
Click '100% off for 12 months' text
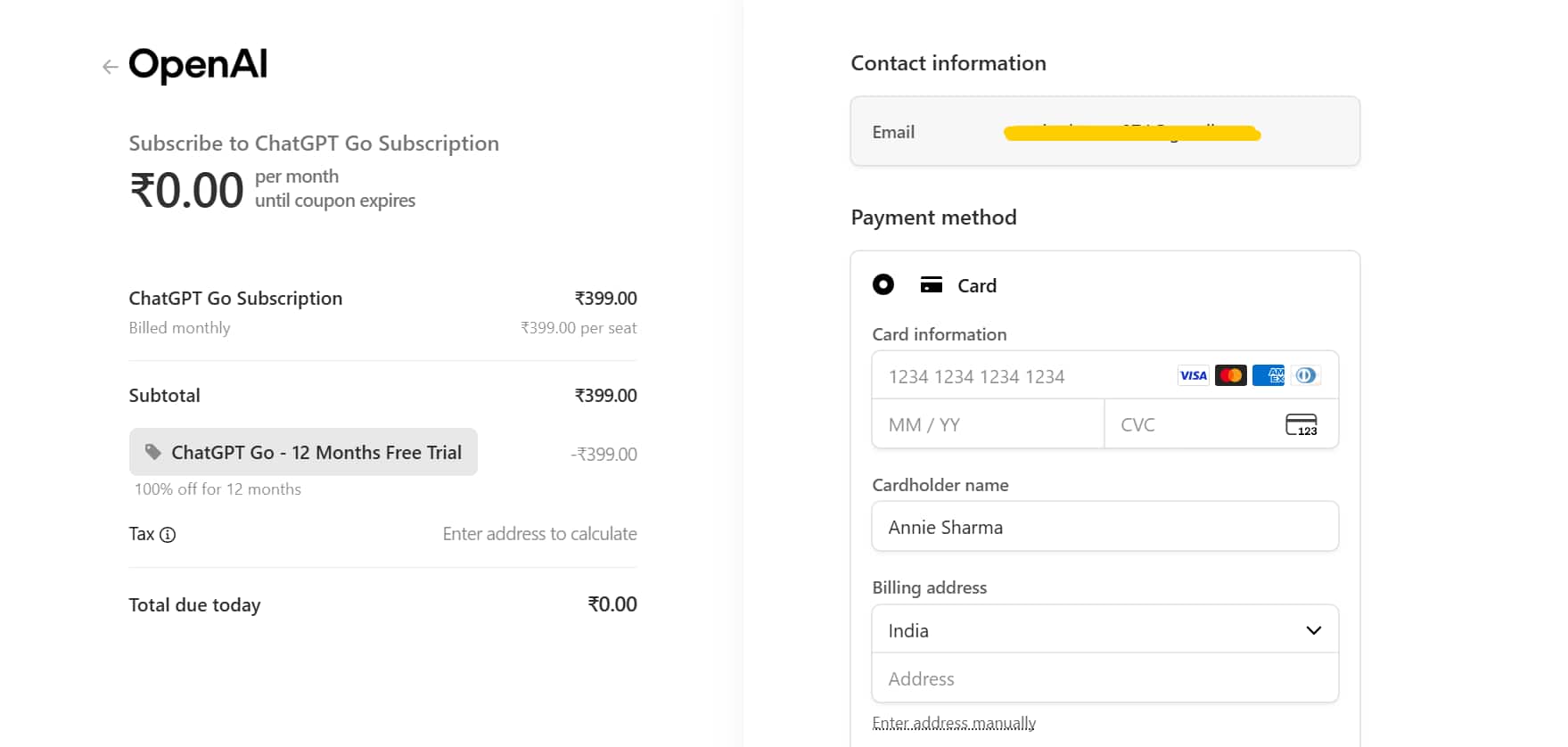218,489
